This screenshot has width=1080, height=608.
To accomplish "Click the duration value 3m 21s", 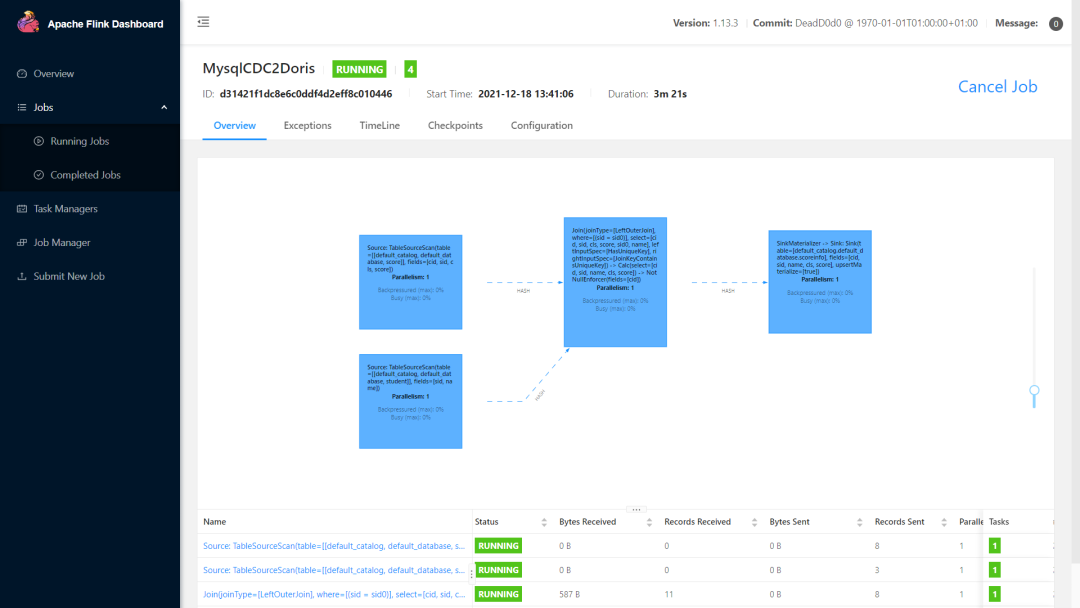I will (670, 94).
